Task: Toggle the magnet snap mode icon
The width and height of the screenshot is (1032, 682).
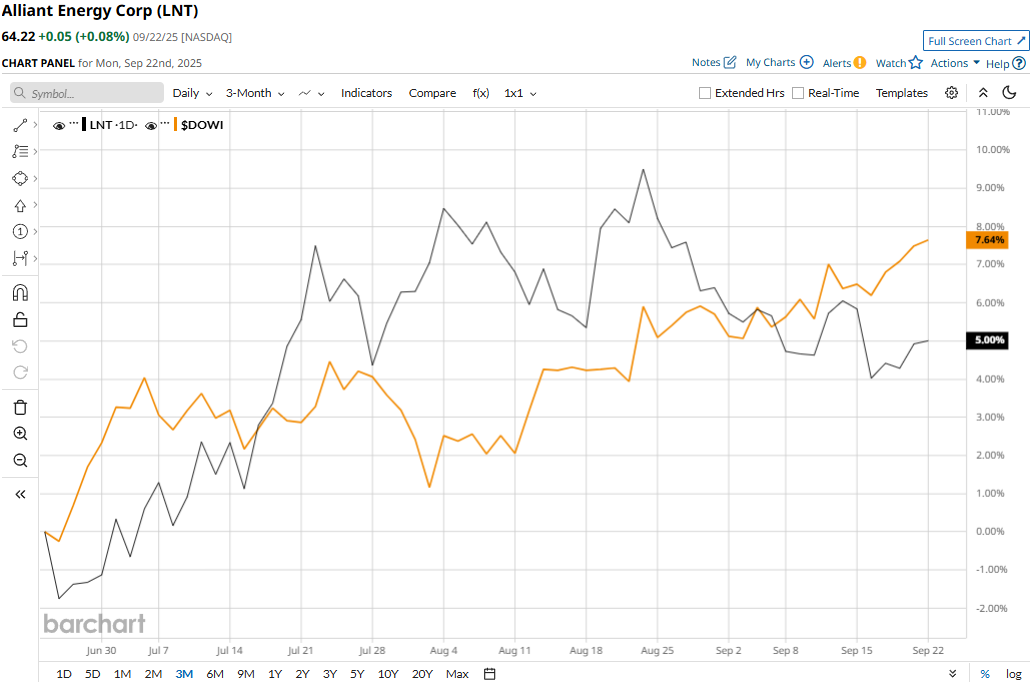Action: 20,292
